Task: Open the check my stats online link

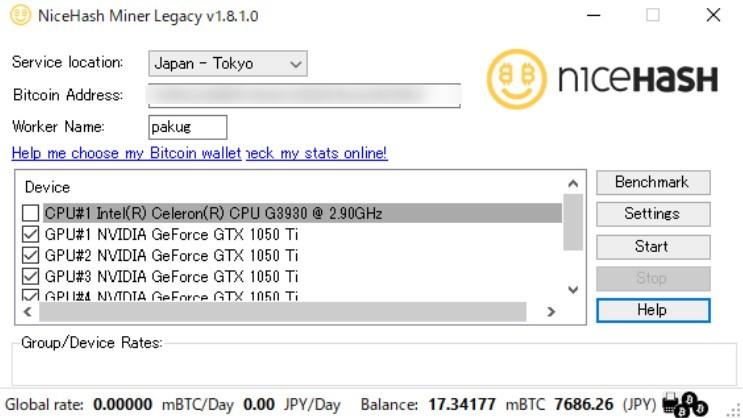Action: (x=317, y=153)
